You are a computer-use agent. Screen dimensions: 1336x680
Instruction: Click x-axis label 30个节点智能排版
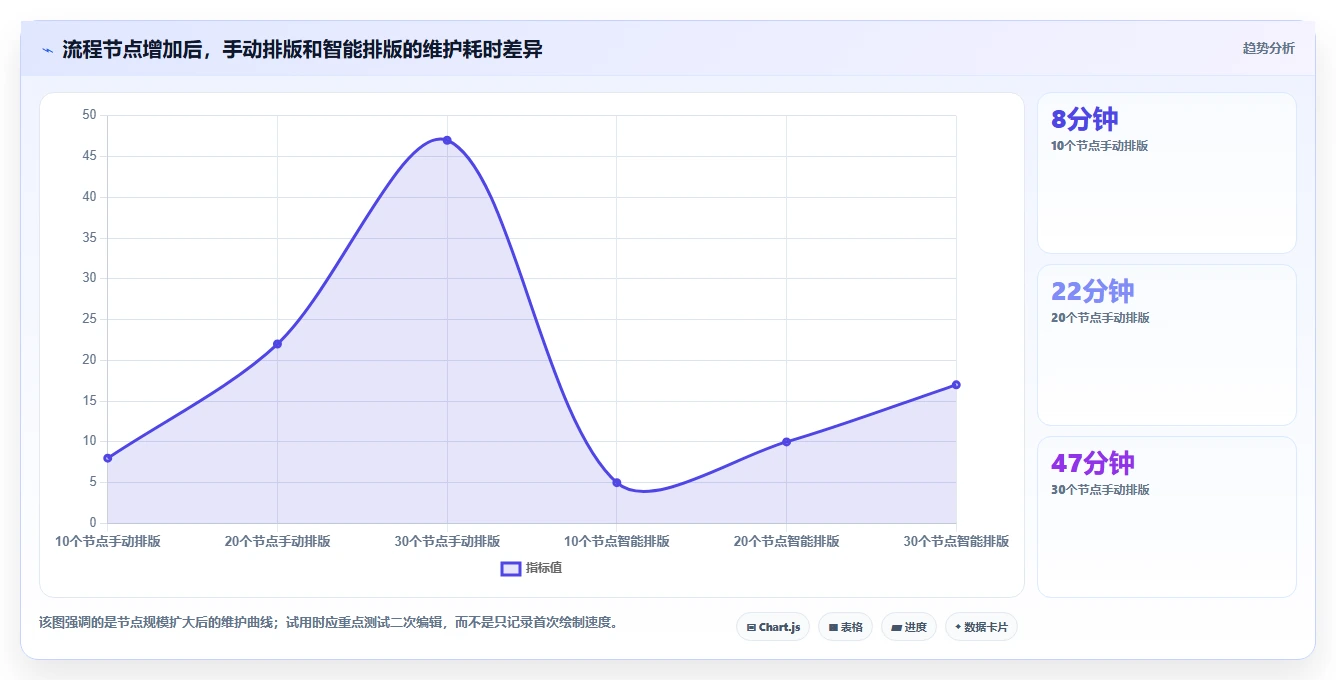956,541
